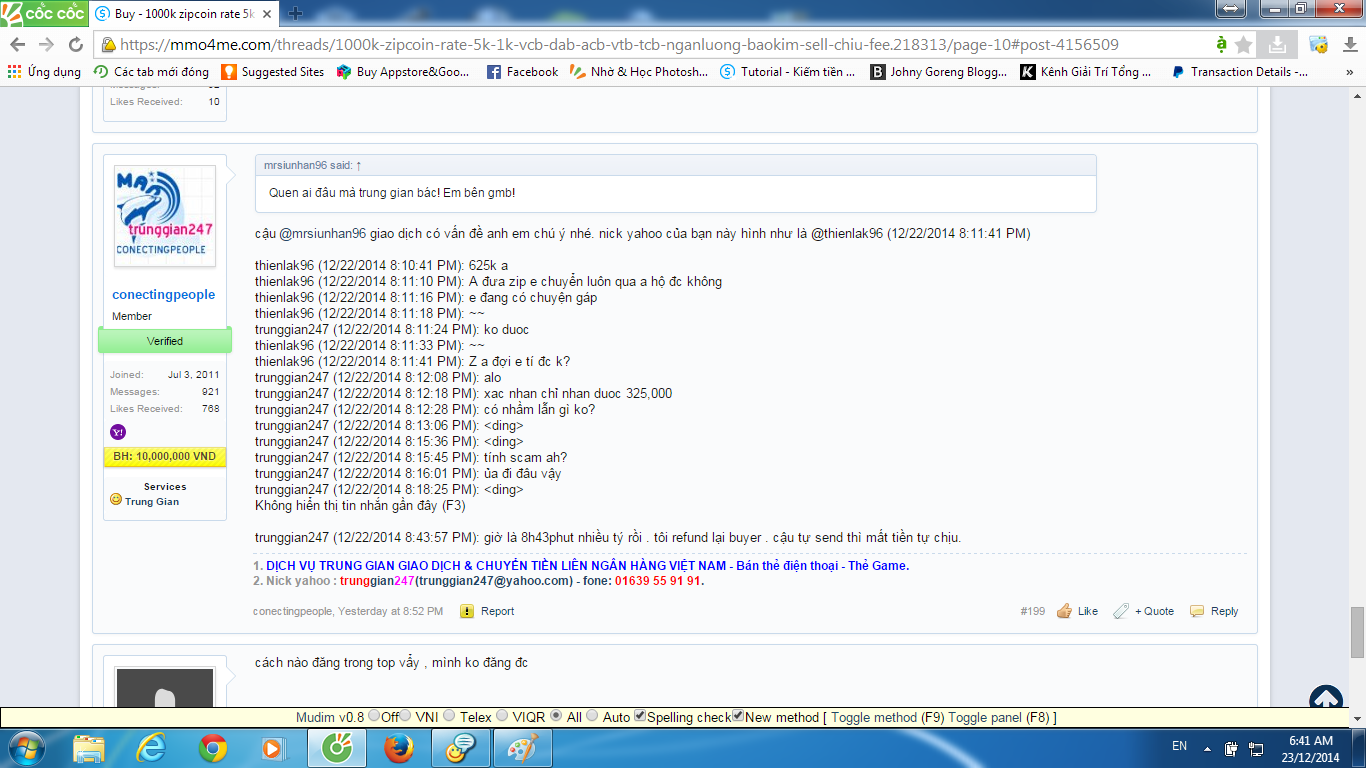This screenshot has height=768, width=1366.
Task: Open the Kênh Giải Trí Tổng bookmark
Action: click(1086, 72)
